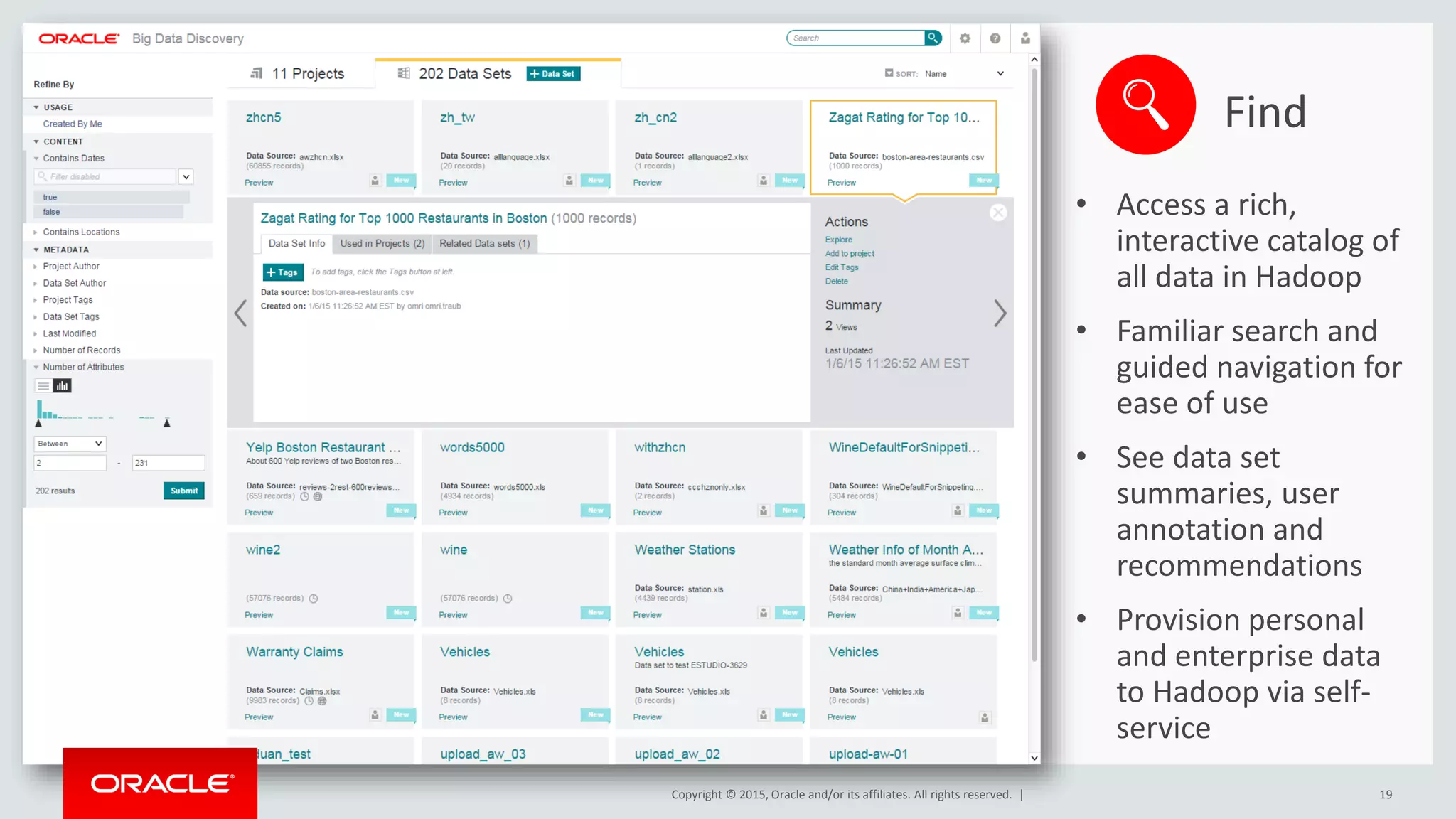Click person icon on Weather Info of Month card

958,613
